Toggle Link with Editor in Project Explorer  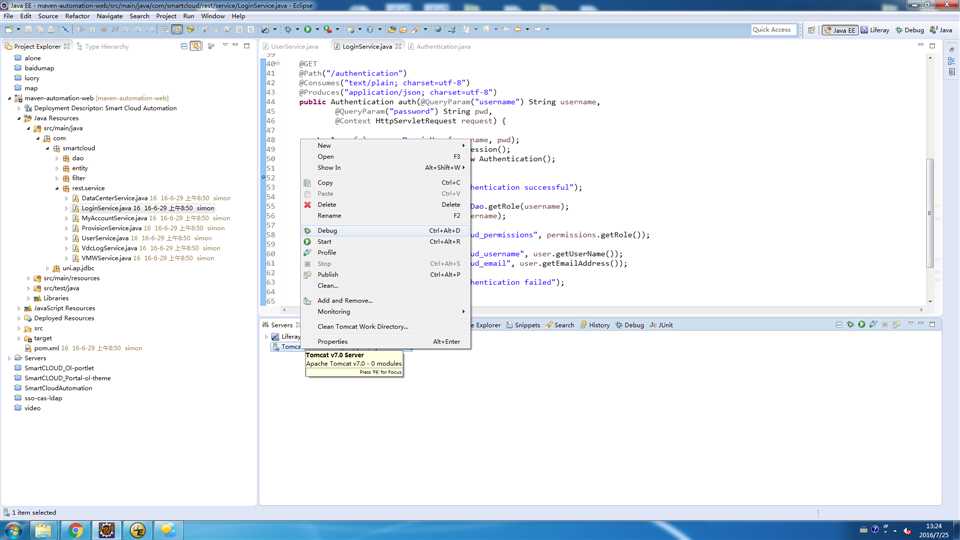pyautogui.click(x=196, y=46)
